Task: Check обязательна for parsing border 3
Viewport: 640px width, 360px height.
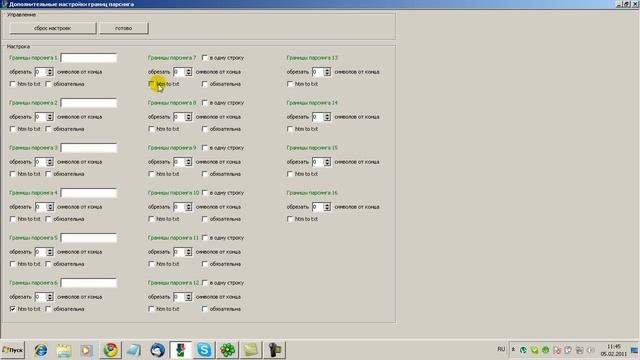Action: click(x=48, y=174)
